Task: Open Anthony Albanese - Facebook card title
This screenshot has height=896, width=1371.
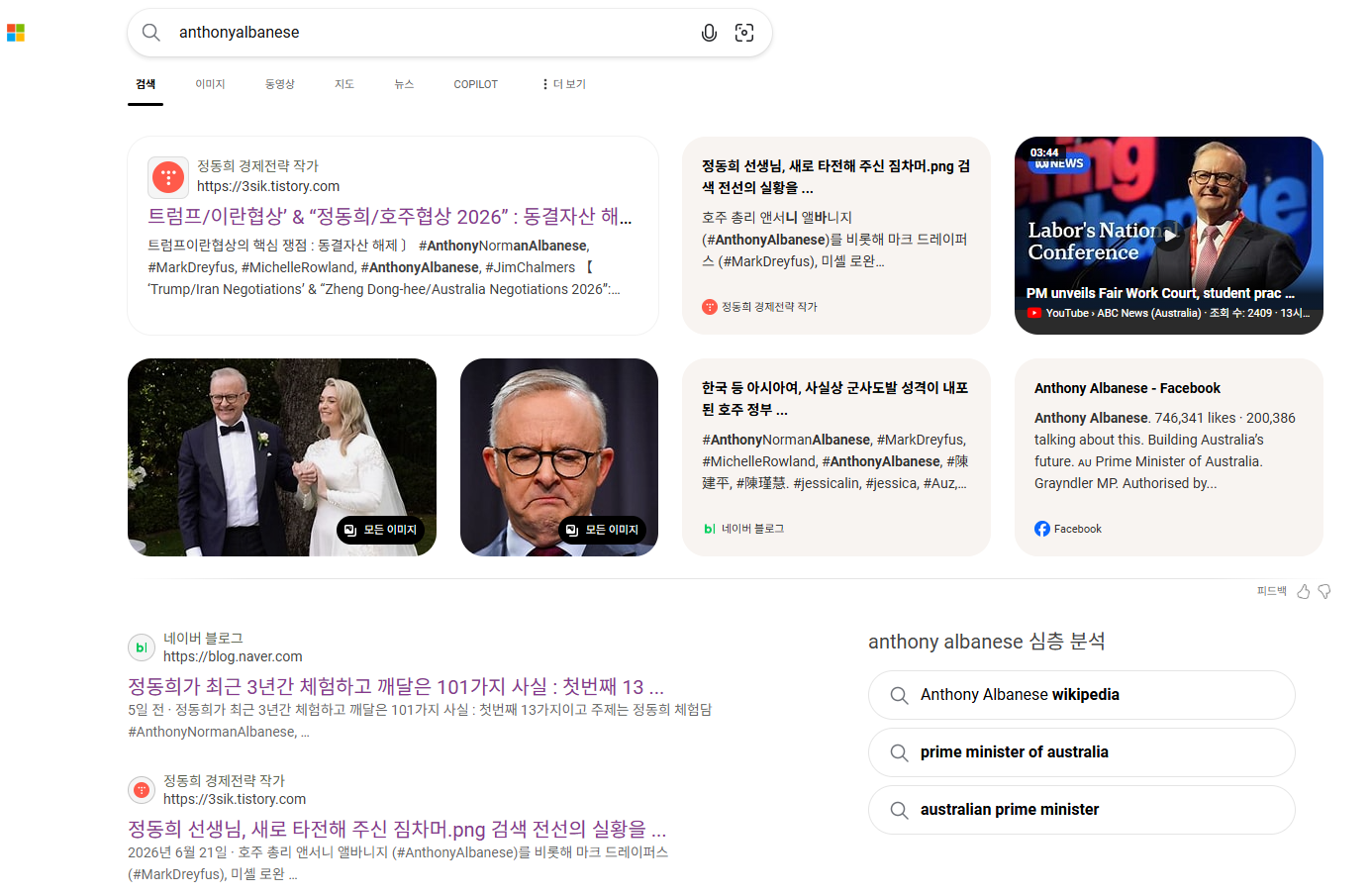Action: (x=1126, y=388)
